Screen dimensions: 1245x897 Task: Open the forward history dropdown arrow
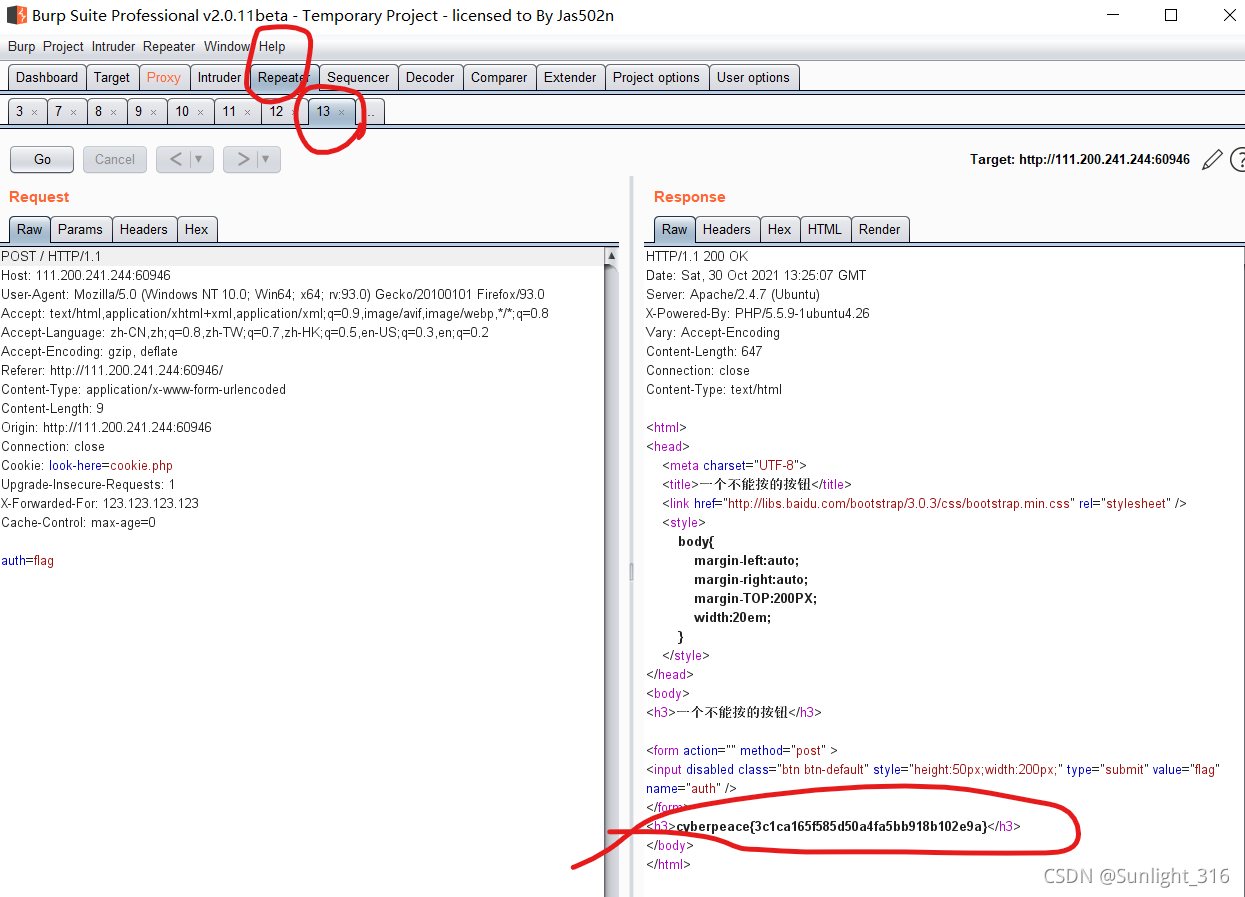(x=266, y=159)
